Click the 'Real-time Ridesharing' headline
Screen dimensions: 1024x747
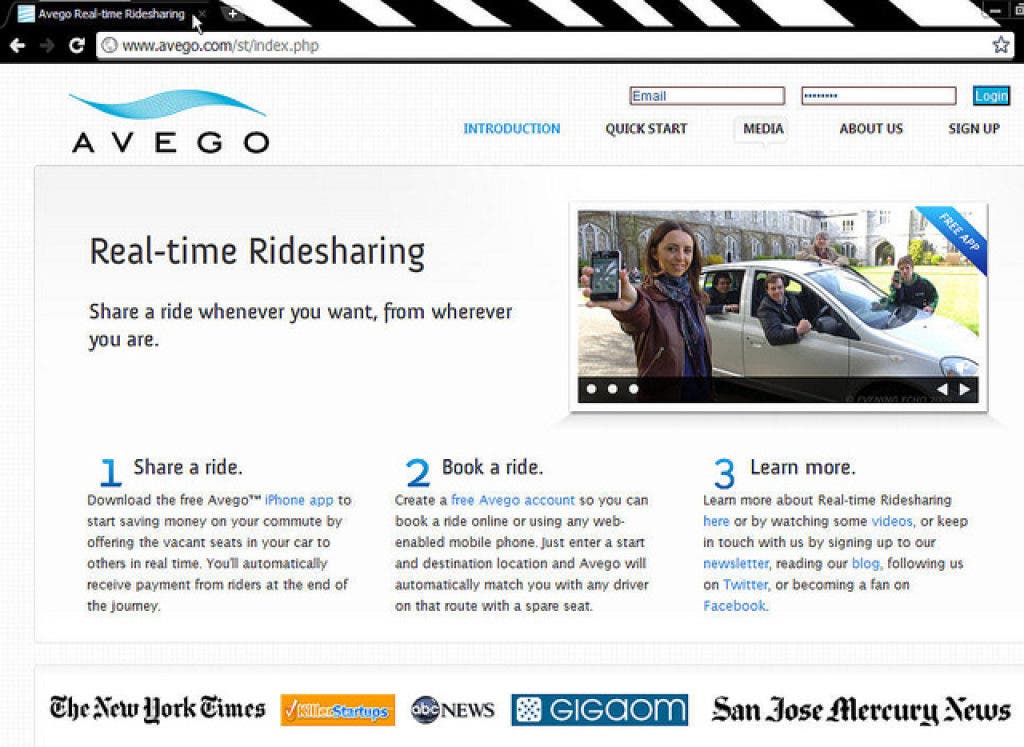tap(257, 252)
